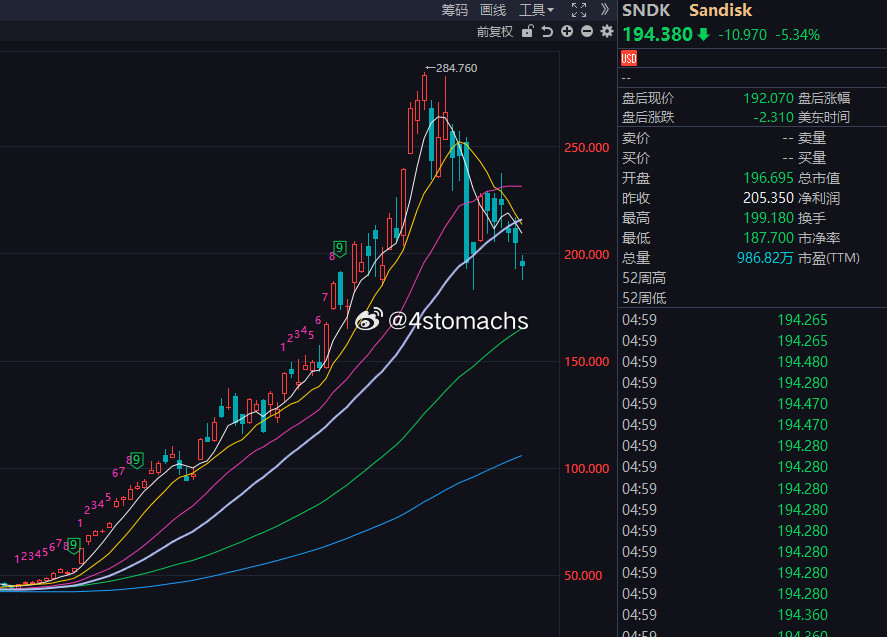
Task: Click the 美东时间 label
Action: (824, 117)
